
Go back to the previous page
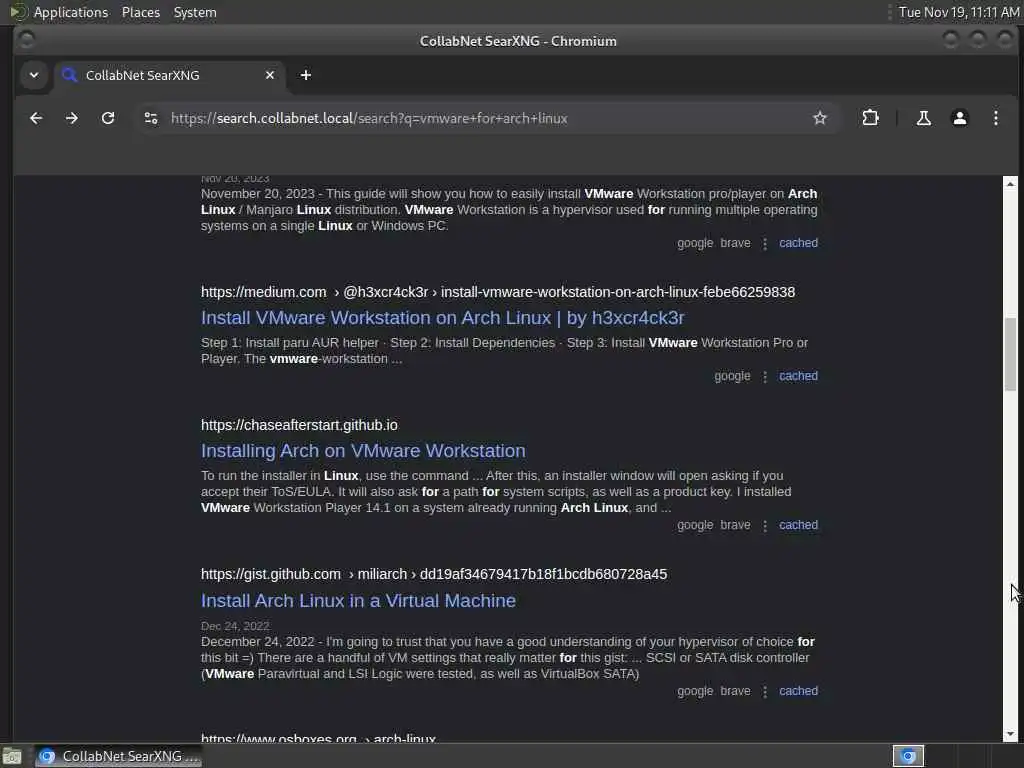coord(36,118)
